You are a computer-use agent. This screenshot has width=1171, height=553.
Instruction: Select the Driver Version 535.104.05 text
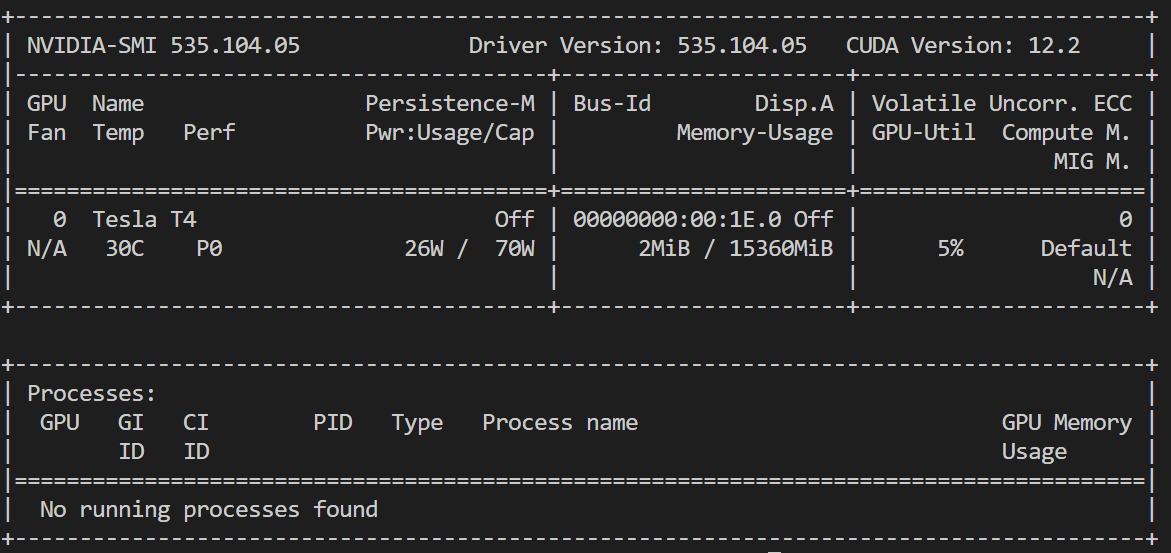637,46
